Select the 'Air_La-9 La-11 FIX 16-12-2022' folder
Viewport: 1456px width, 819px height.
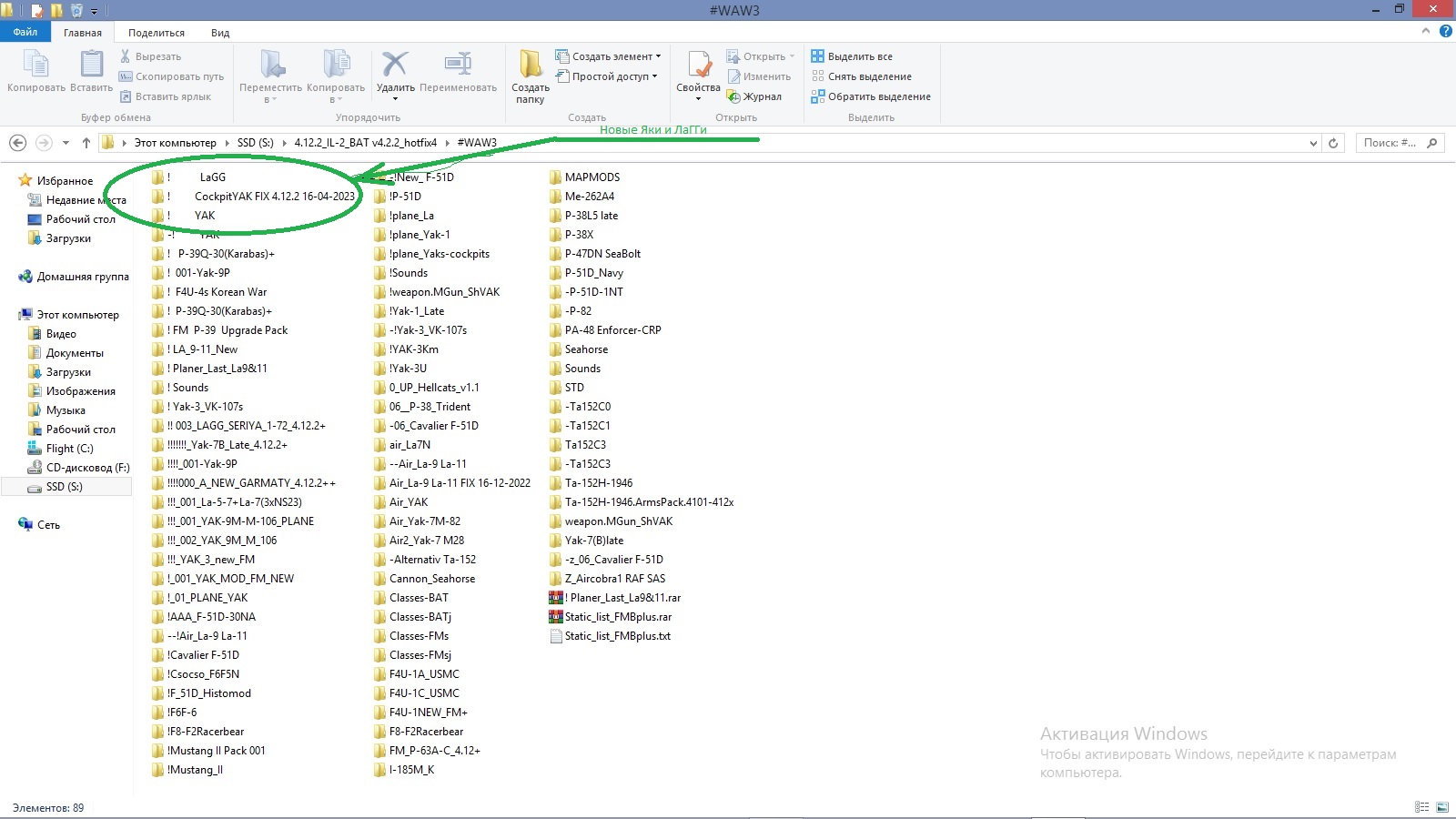tap(452, 483)
